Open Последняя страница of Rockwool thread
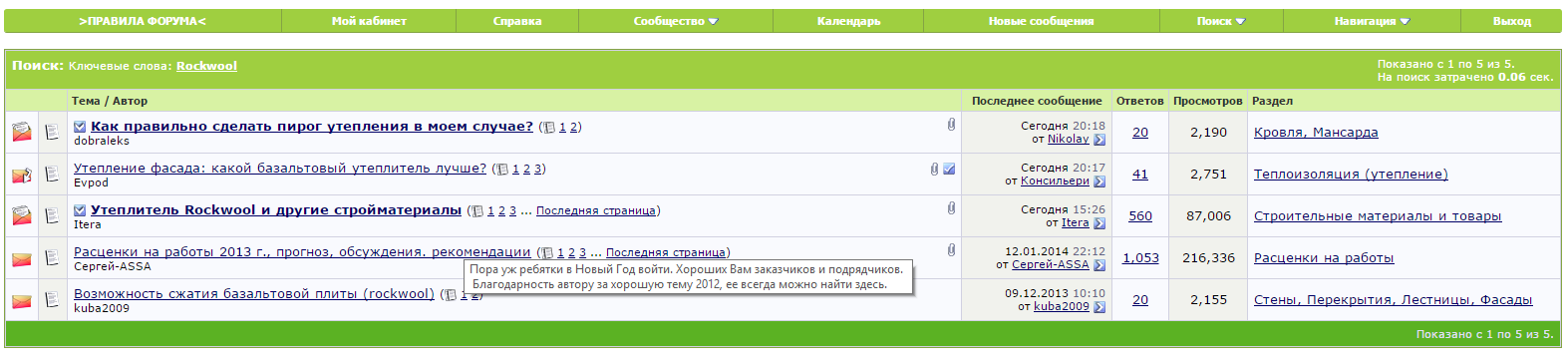 tap(596, 210)
